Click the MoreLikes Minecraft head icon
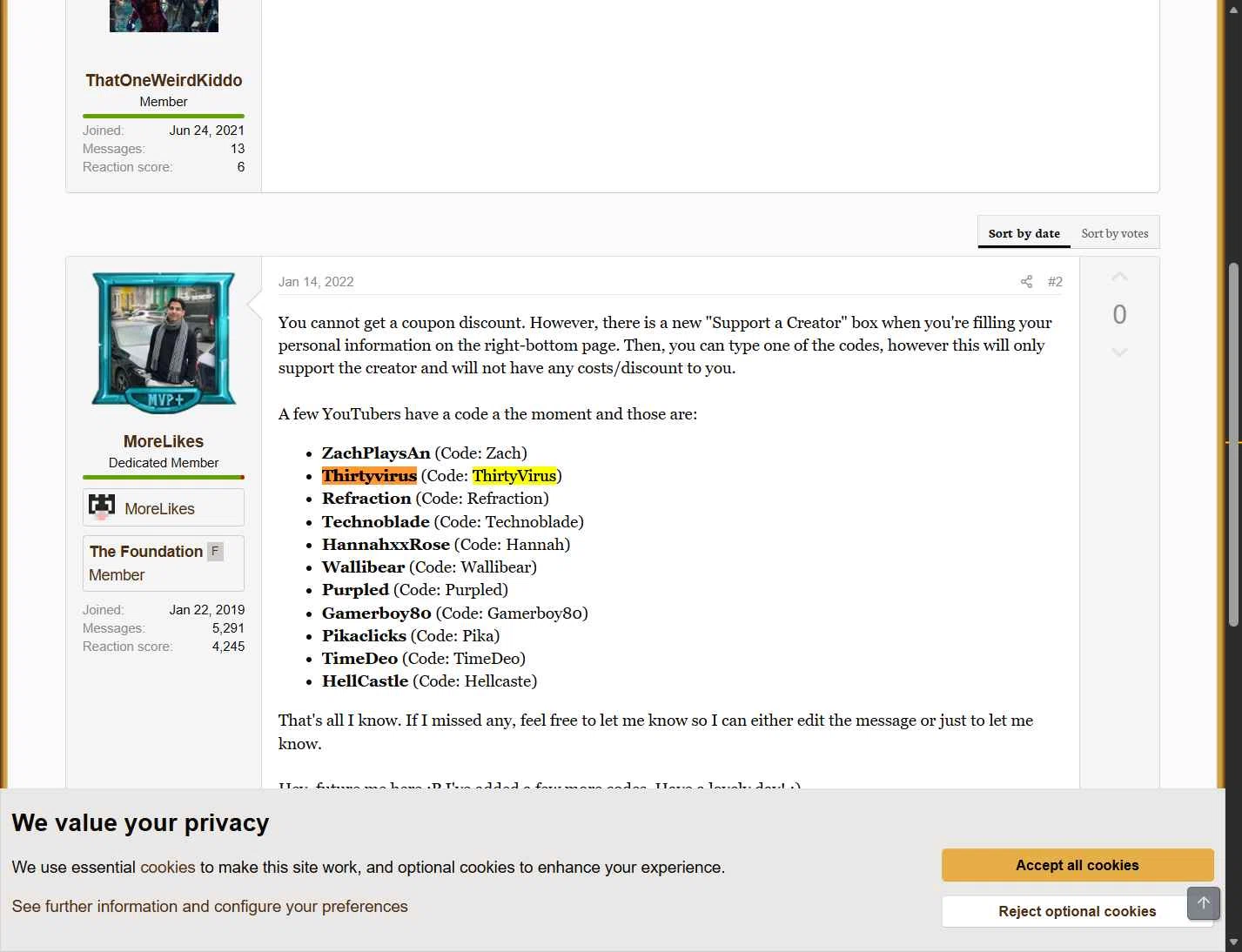The height and width of the screenshot is (952, 1242). pyautogui.click(x=102, y=507)
